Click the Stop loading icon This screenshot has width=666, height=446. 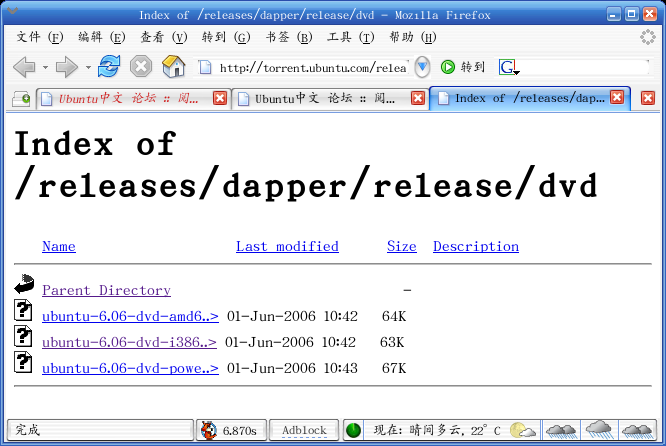[141, 67]
